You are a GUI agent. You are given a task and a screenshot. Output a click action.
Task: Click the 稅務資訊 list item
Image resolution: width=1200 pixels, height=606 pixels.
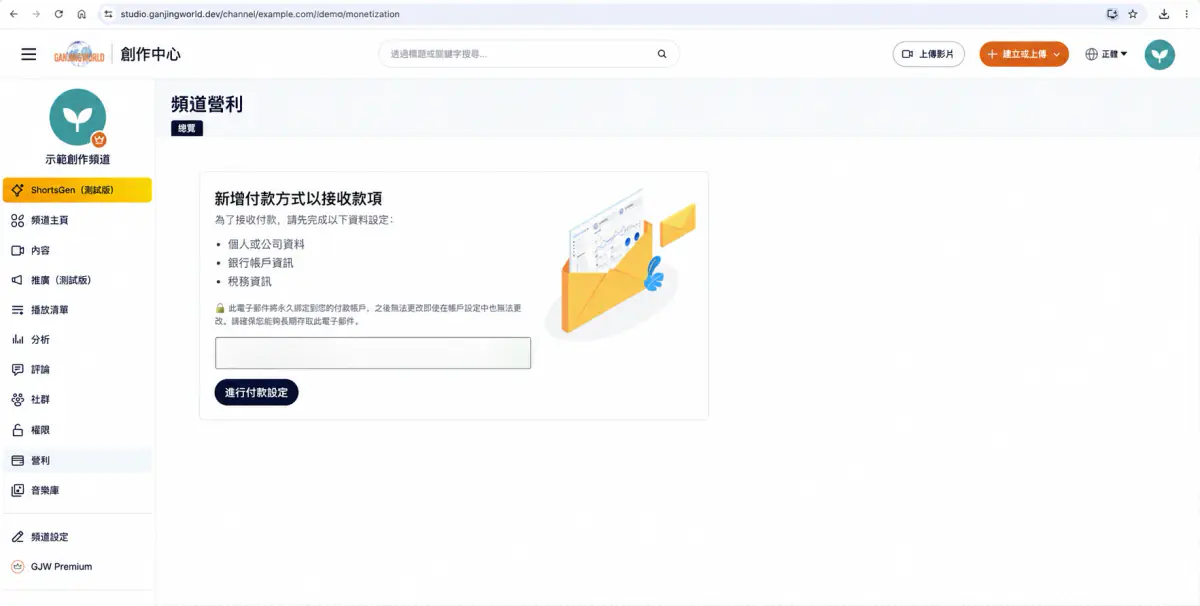pos(249,282)
